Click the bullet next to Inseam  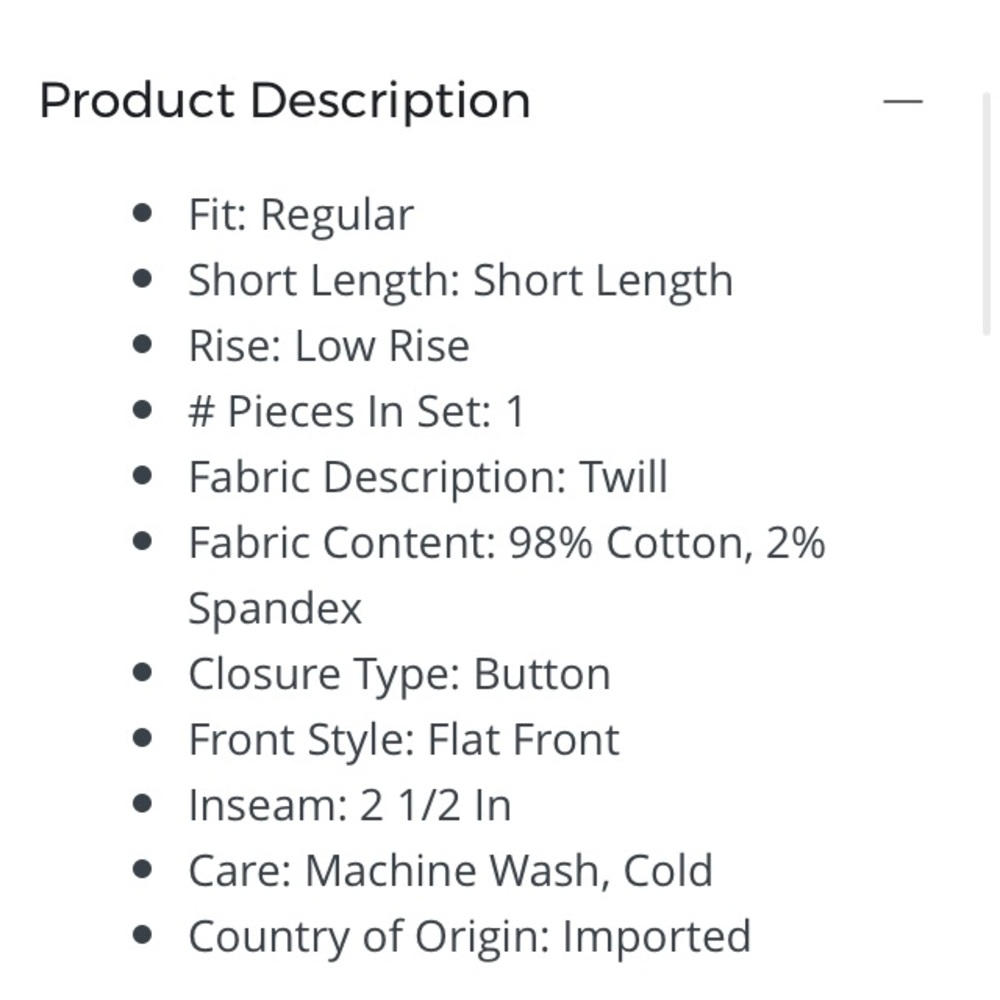tap(142, 804)
